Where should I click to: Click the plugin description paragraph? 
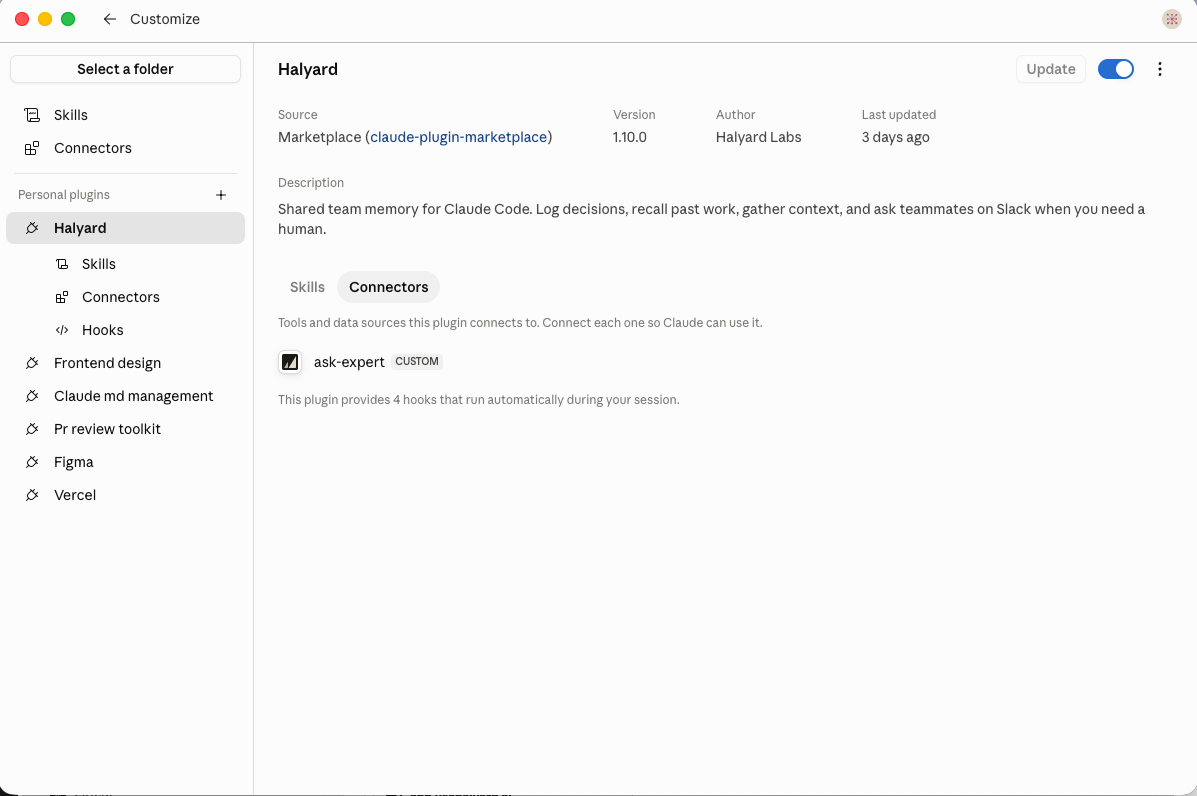pos(711,219)
